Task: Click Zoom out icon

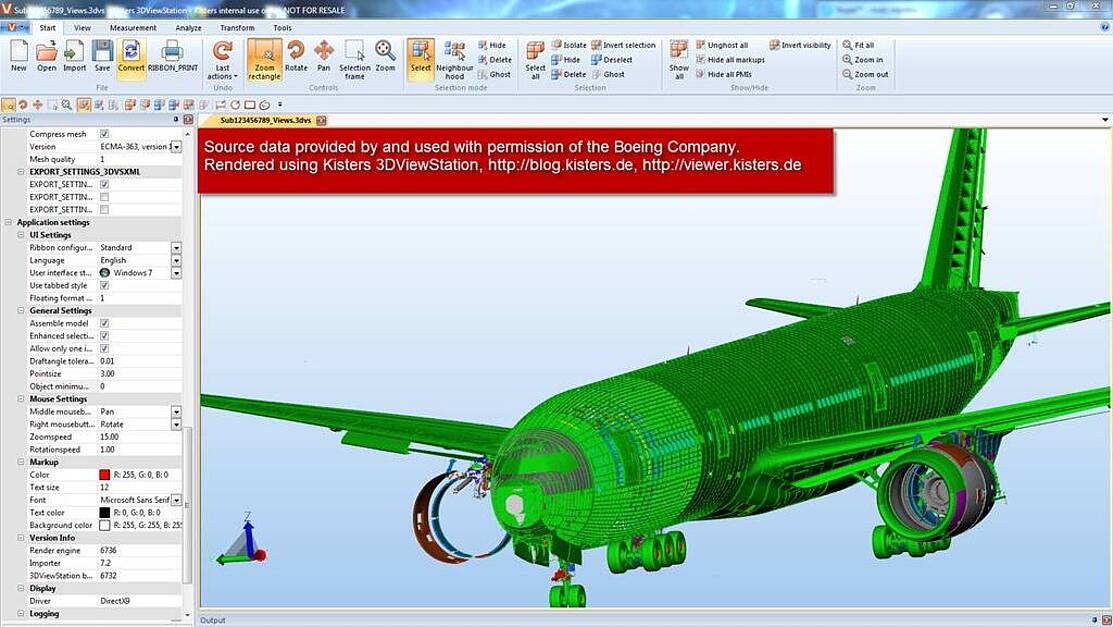Action: [865, 74]
